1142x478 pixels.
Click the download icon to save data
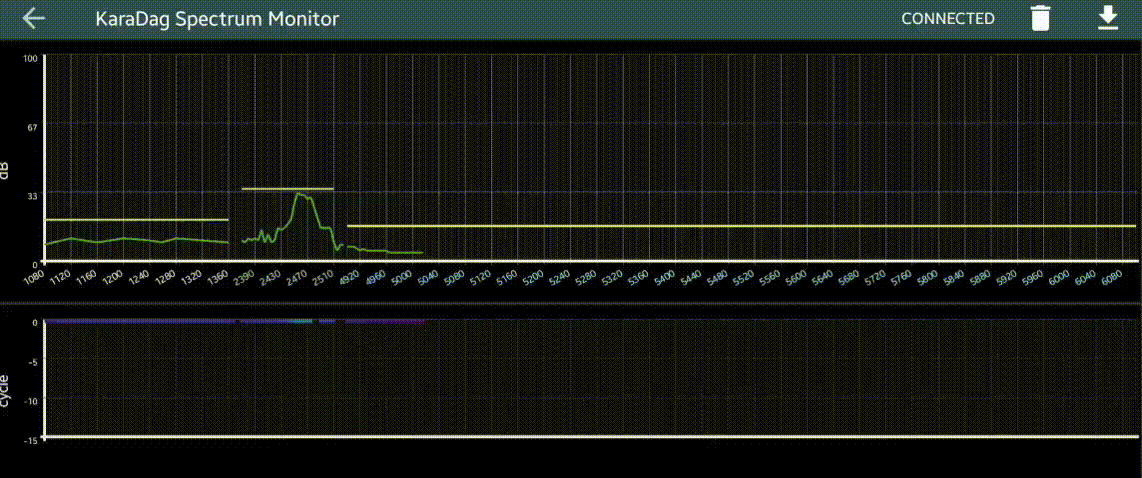[x=1108, y=18]
